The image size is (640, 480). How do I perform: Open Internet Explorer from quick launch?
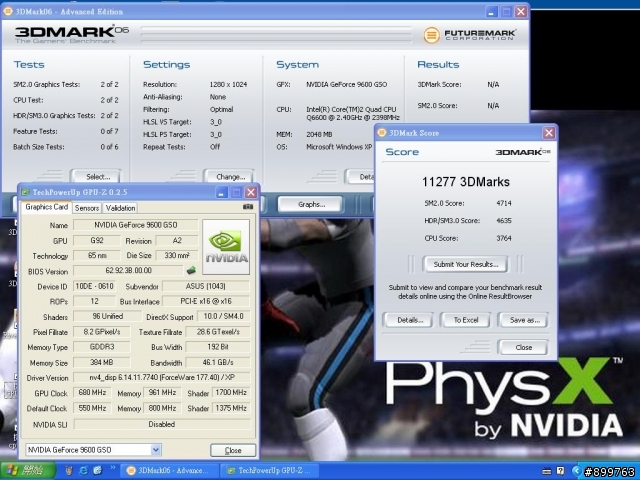pyautogui.click(x=83, y=471)
